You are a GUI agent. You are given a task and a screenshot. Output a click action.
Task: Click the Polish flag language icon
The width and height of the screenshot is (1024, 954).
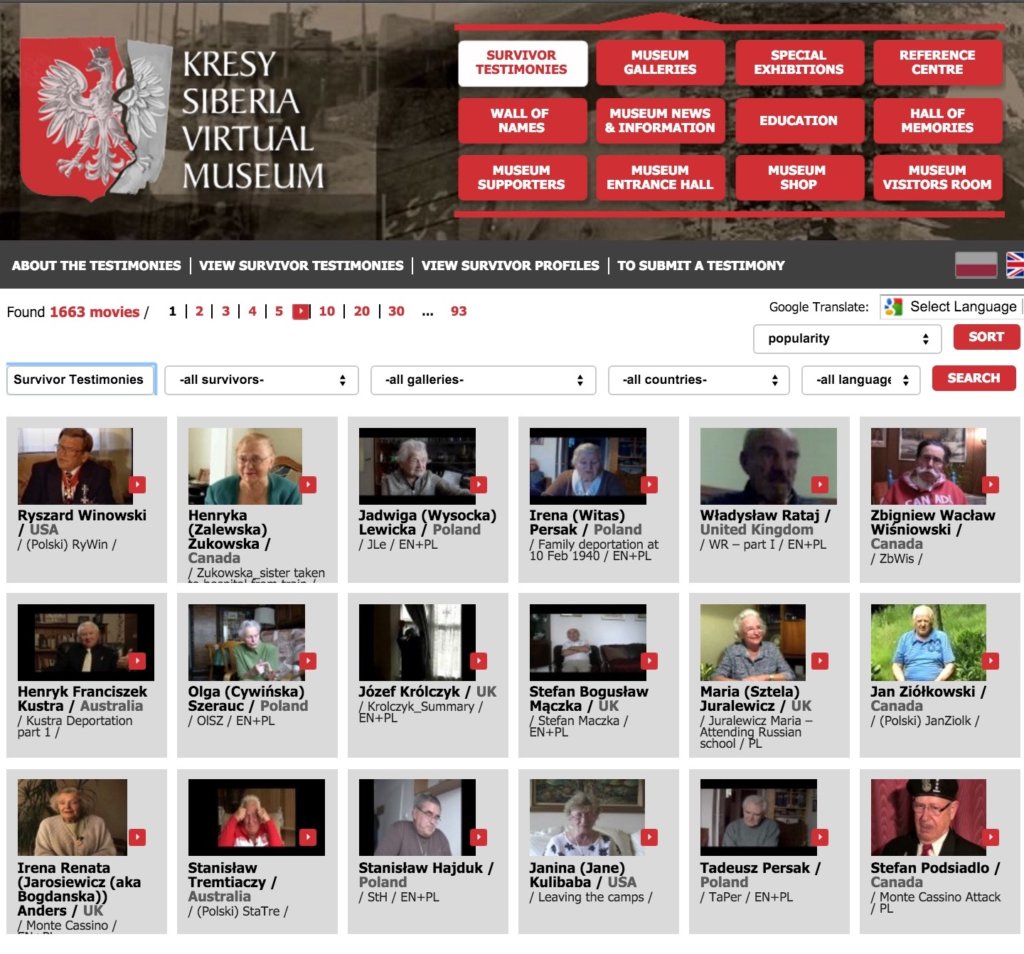click(x=976, y=265)
